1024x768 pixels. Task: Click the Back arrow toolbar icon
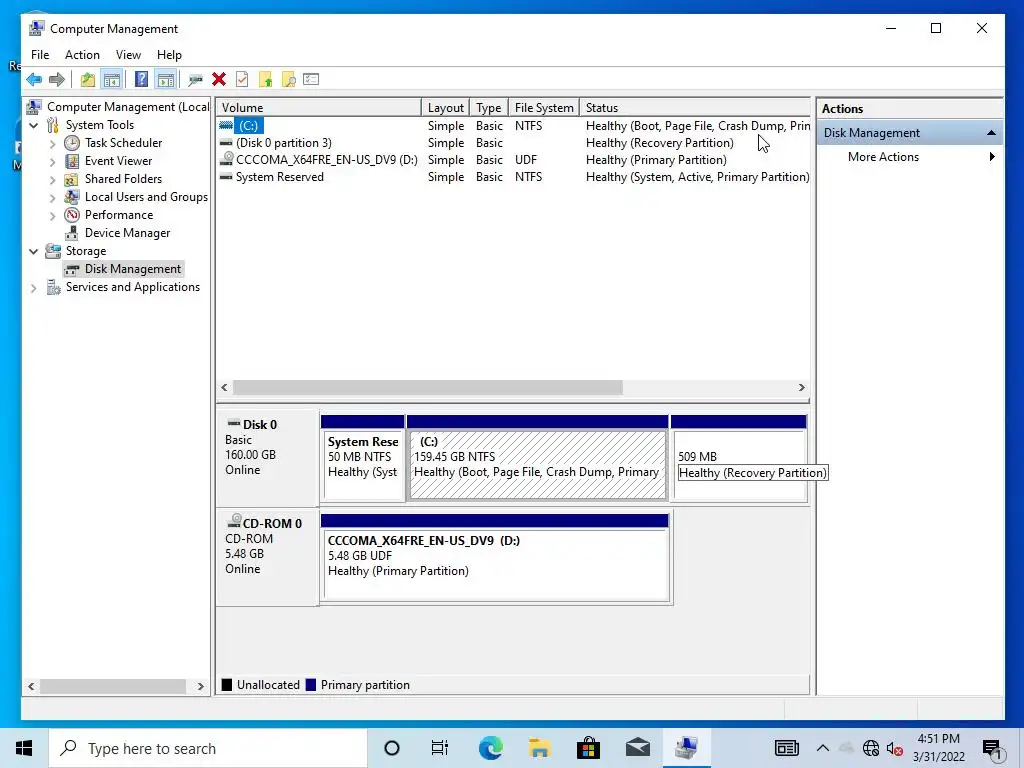34,80
